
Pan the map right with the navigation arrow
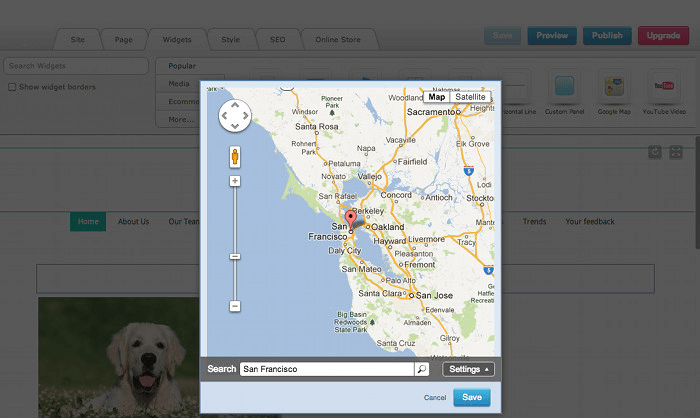[245, 116]
